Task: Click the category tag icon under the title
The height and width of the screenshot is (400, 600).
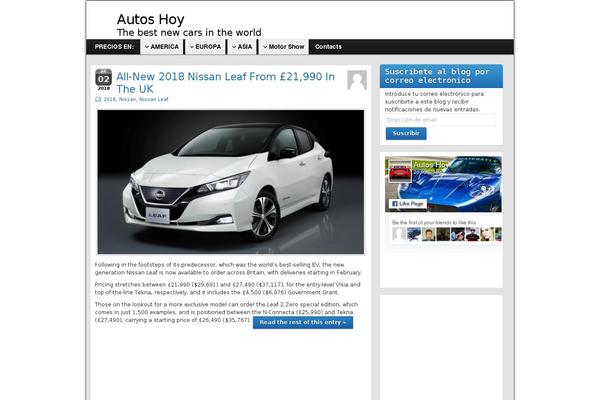Action: (x=98, y=99)
